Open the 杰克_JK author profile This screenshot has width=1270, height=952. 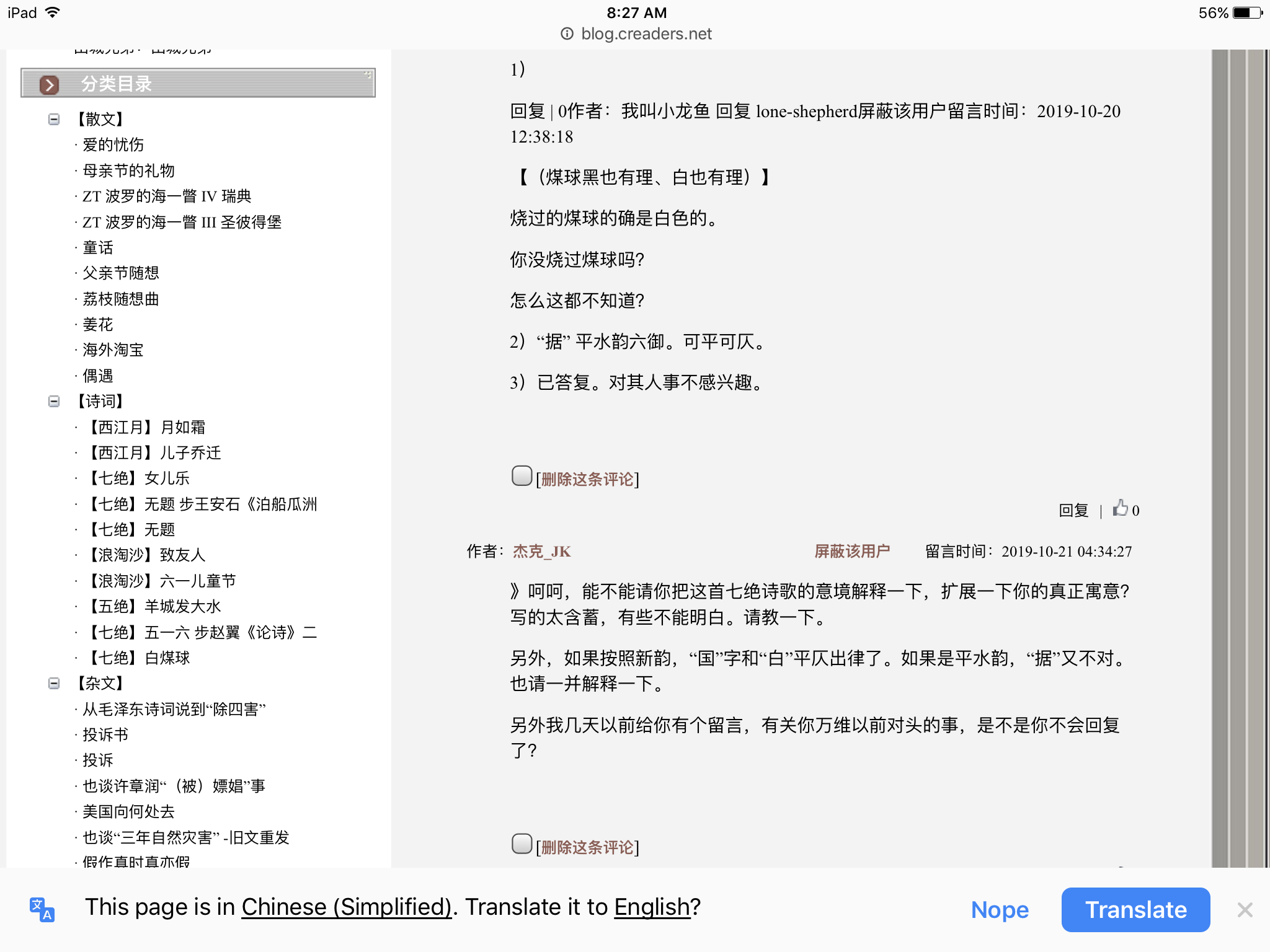pos(540,551)
